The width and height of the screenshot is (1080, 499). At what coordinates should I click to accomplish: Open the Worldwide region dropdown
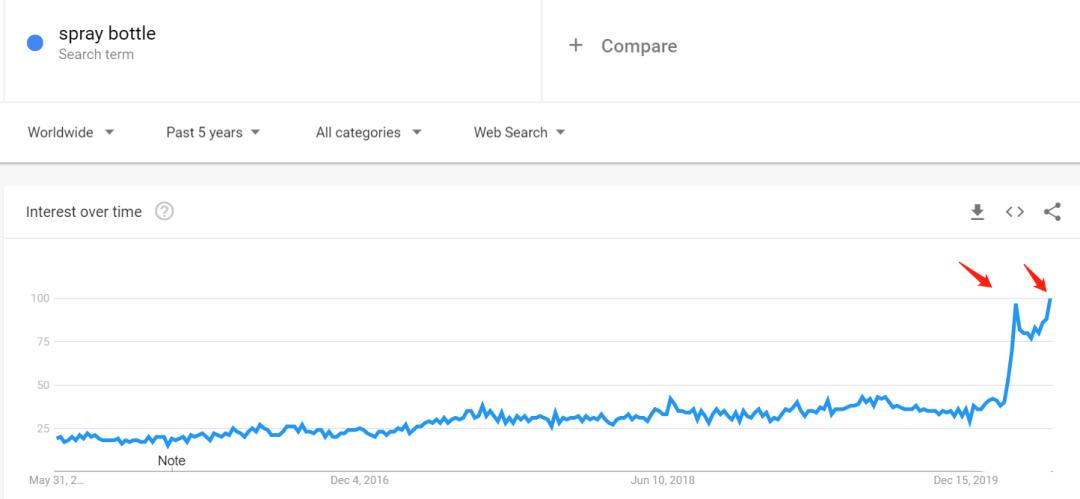pos(70,132)
